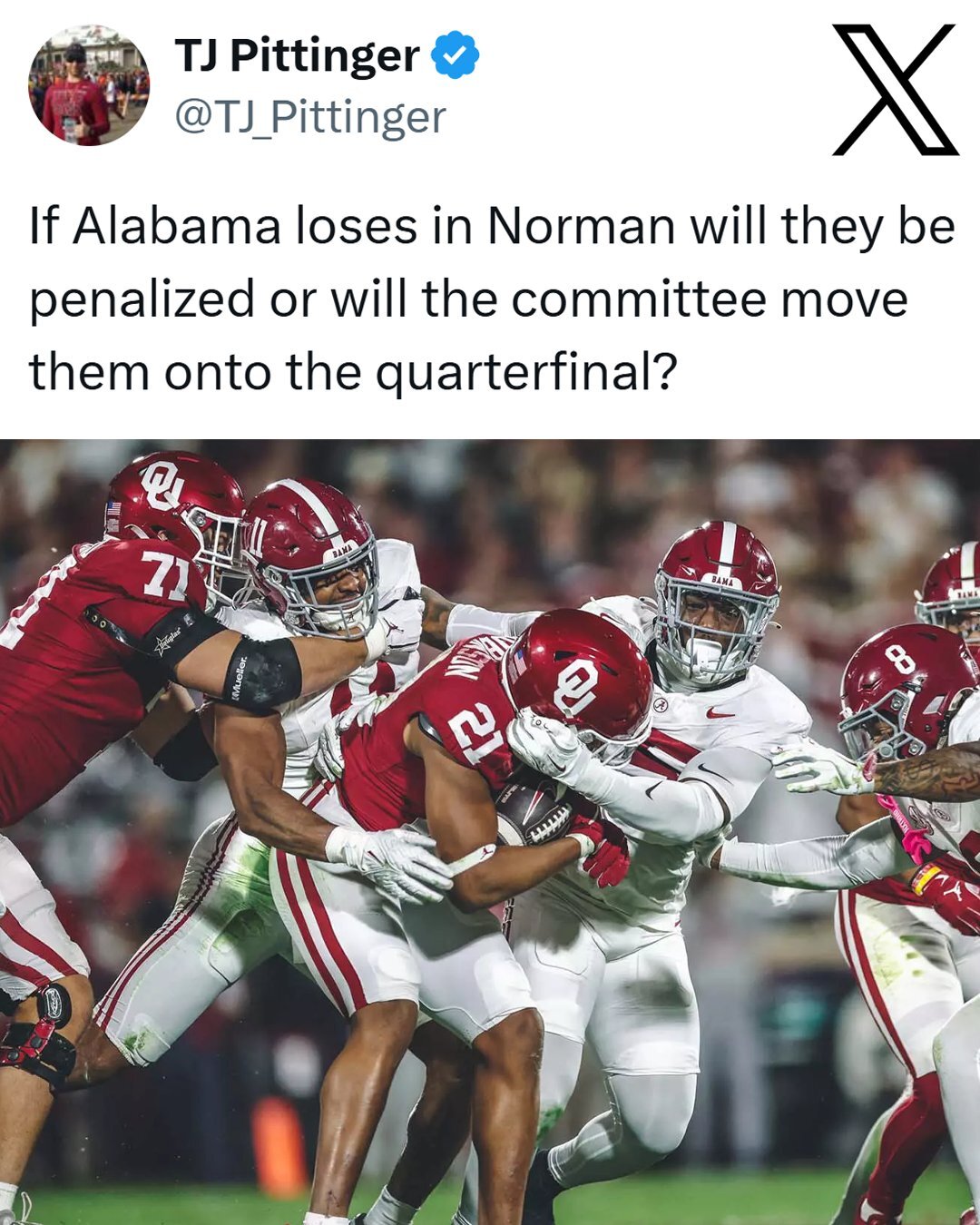Viewport: 980px width, 1225px height.
Task: Open the @TJ_Pittinger handle link
Action: pos(309,117)
